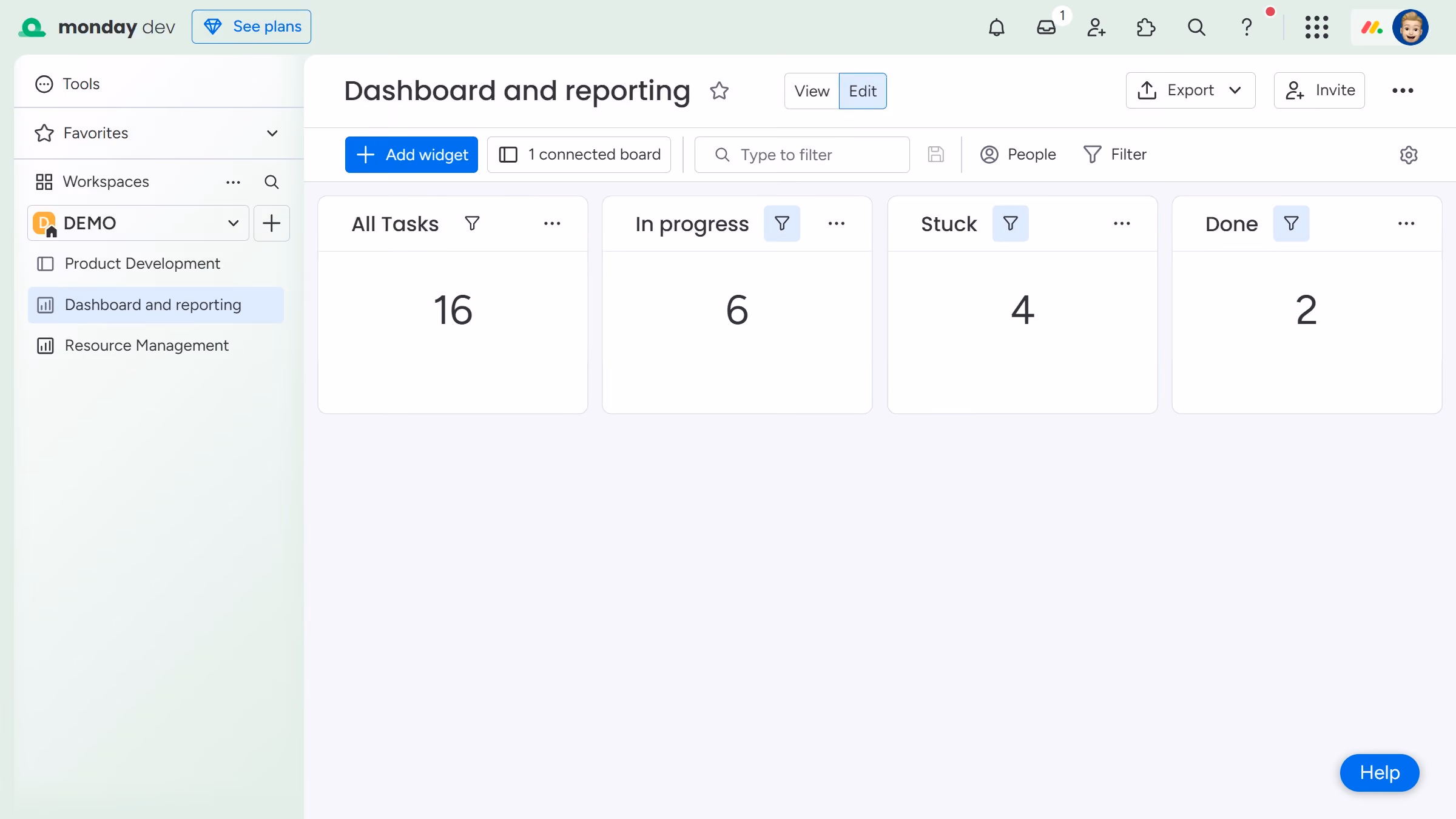Click the Stuck widget title

tap(949, 224)
